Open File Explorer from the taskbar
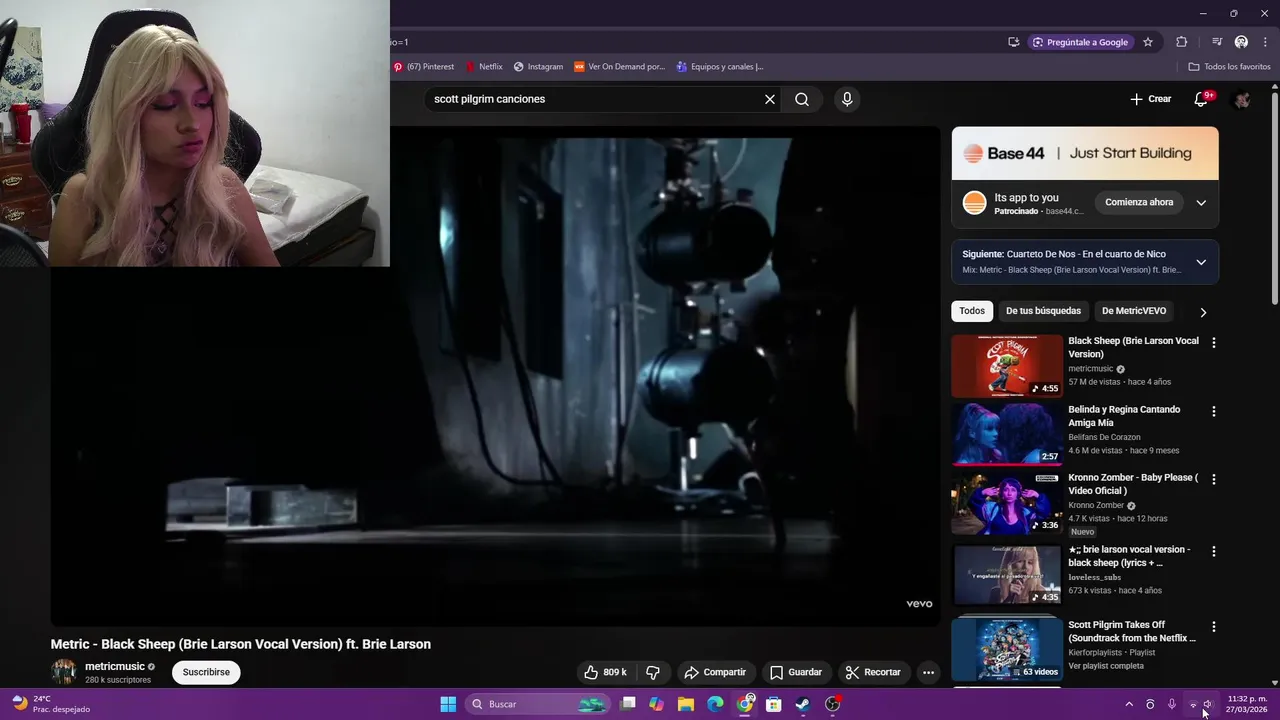 click(x=686, y=704)
